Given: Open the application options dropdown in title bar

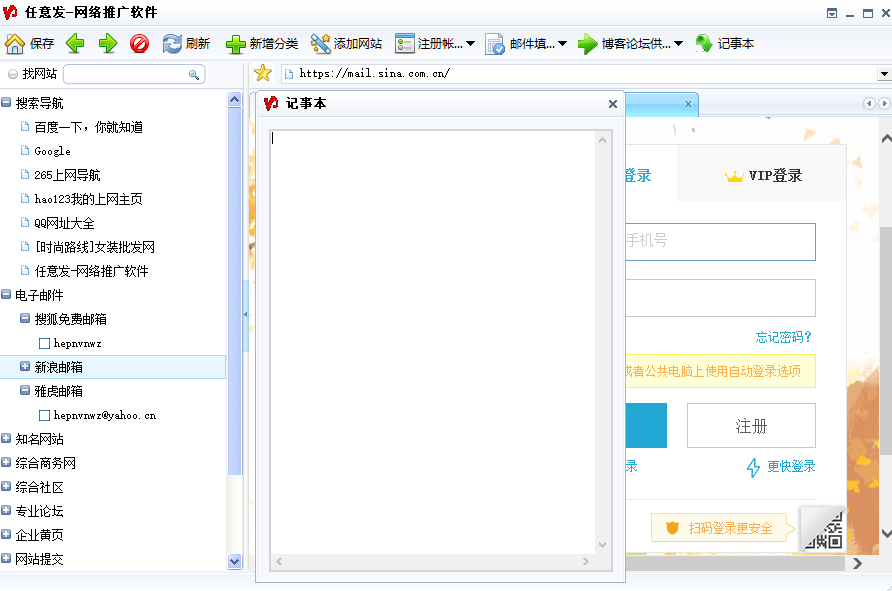Looking at the screenshot, I should pos(832,13).
